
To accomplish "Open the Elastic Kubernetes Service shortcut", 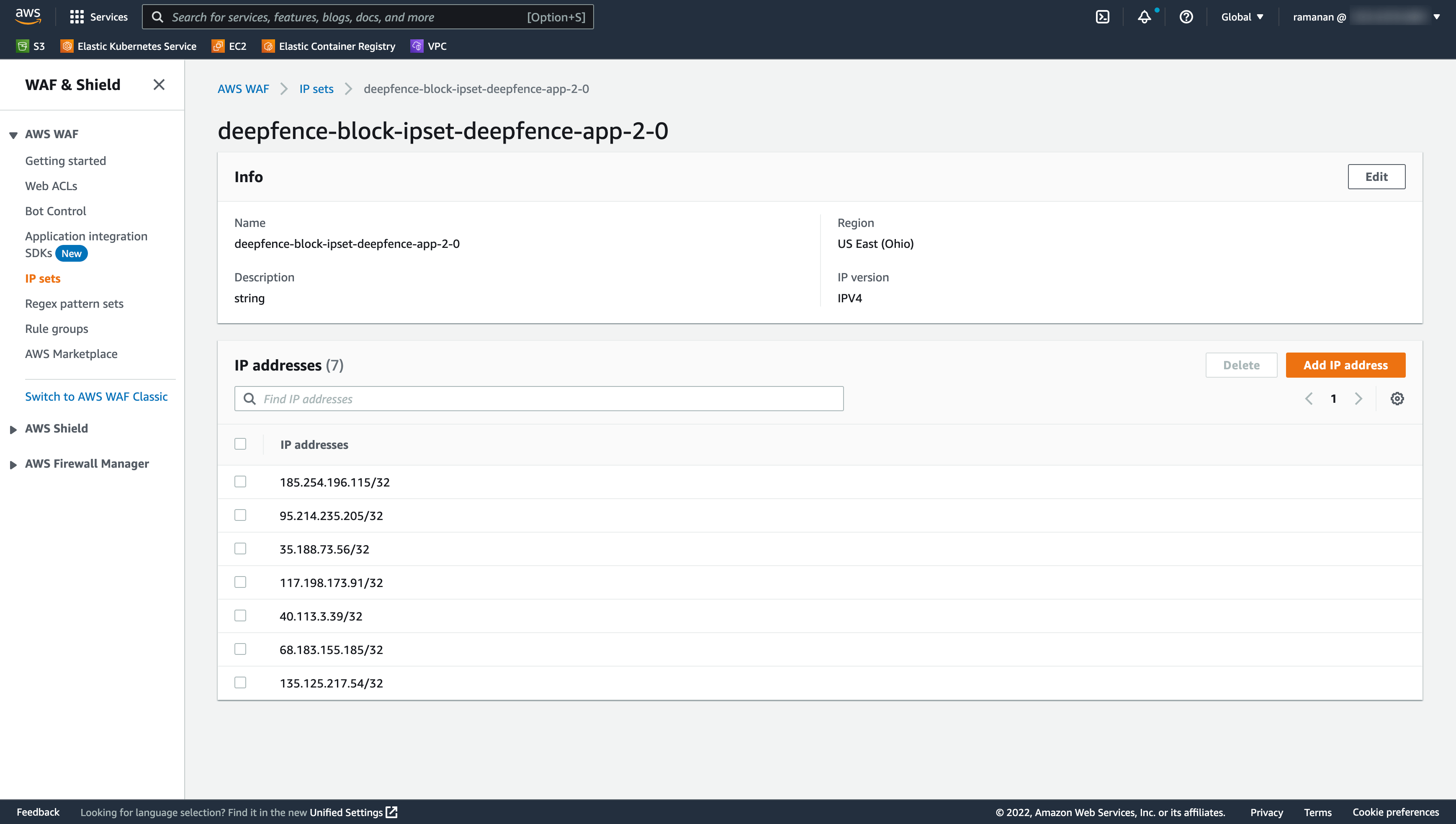I will pos(129,46).
